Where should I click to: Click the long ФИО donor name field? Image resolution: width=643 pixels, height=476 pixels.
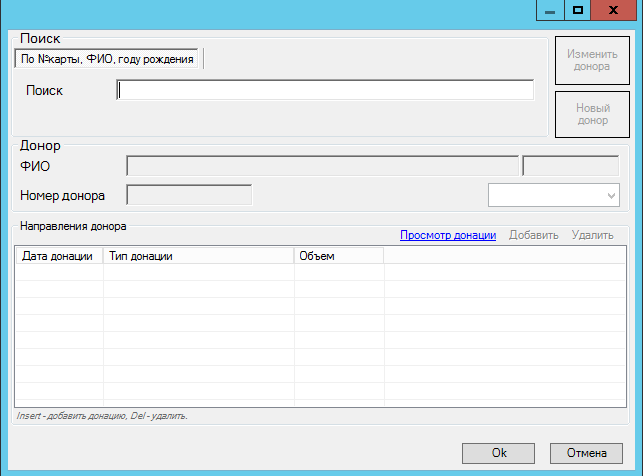tap(322, 166)
